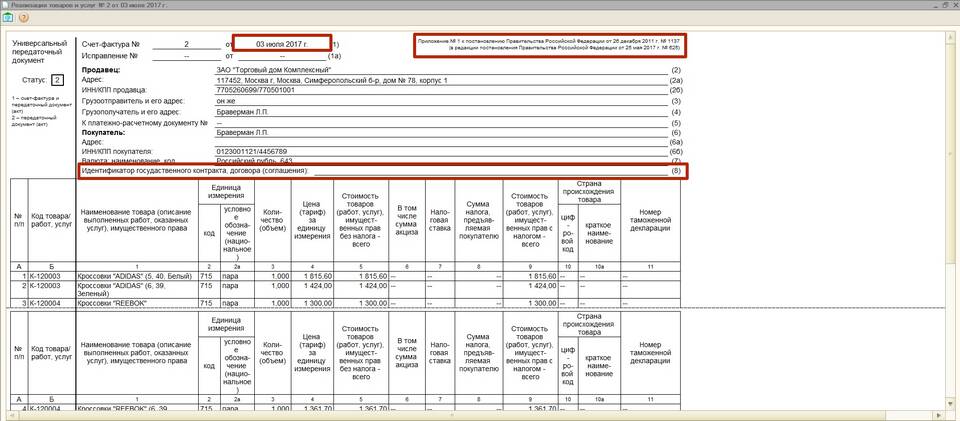Select first row Кроссовки "ADIDAS" (5, 40, Белый)
The width and height of the screenshot is (960, 421).
point(135,275)
